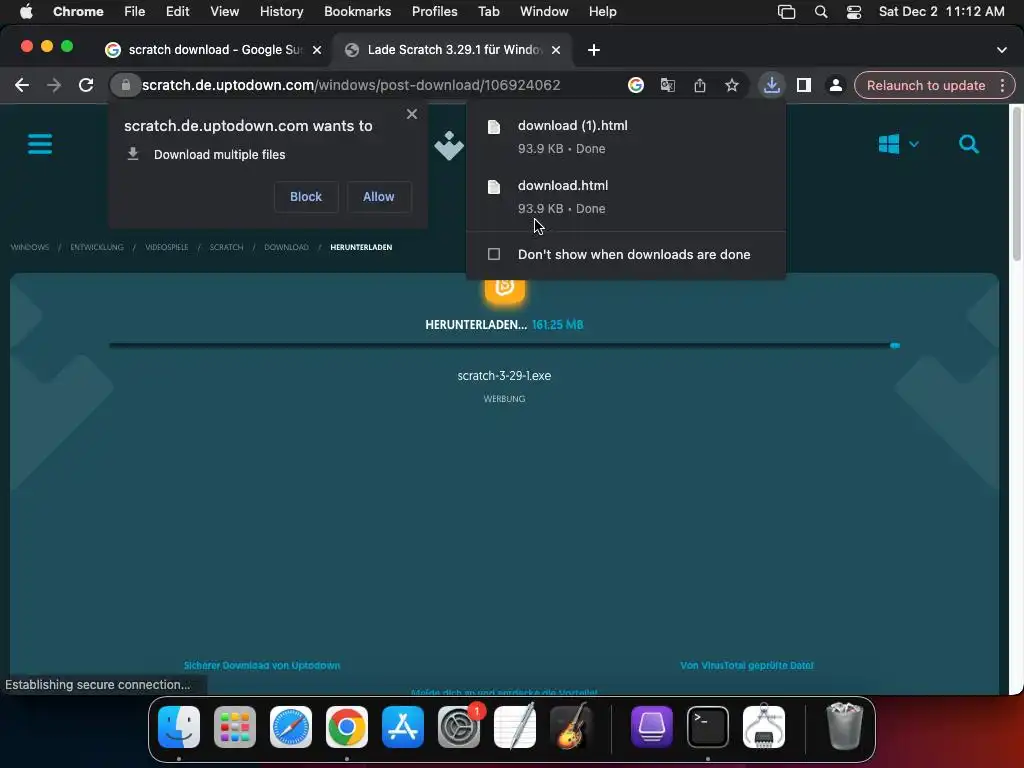Open the translate page icon
Image resolution: width=1024 pixels, height=768 pixels.
(x=667, y=86)
